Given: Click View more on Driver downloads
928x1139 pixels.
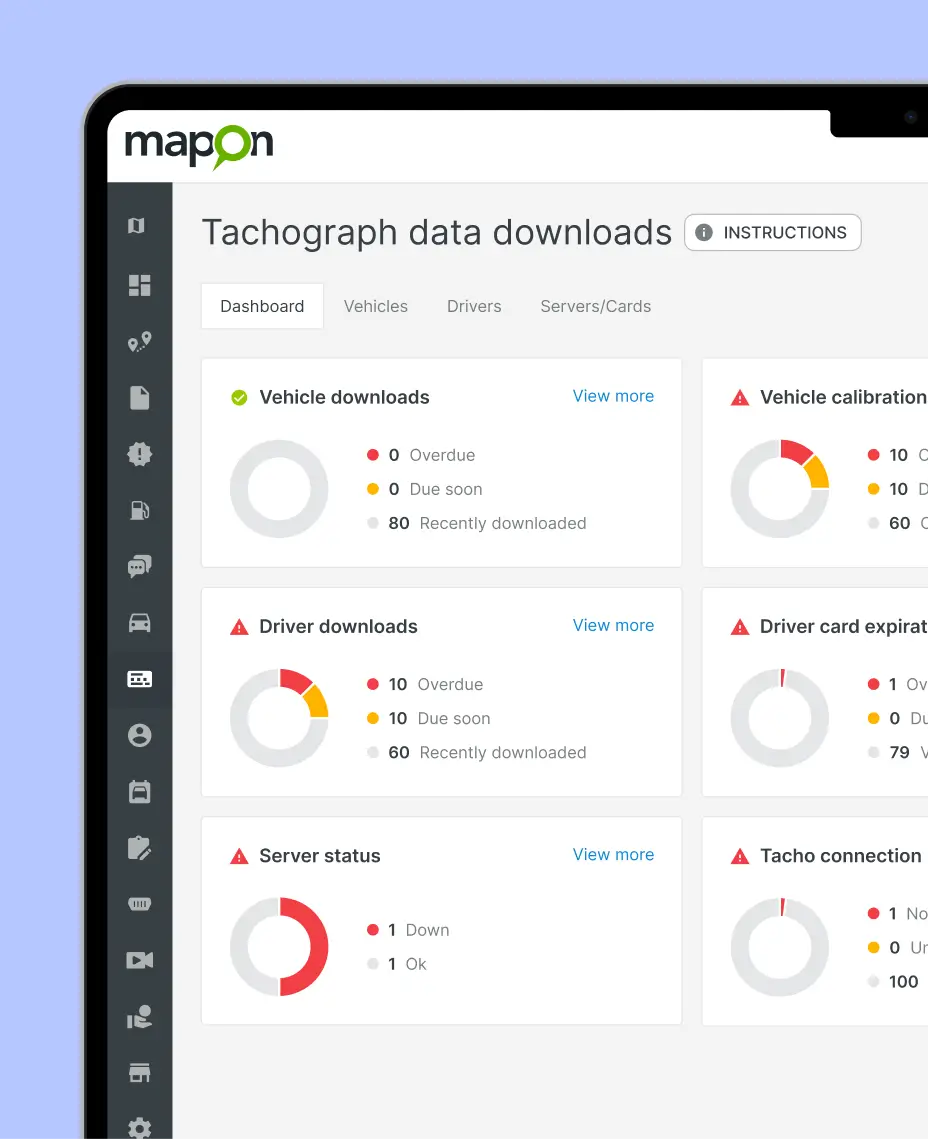Looking at the screenshot, I should pos(613,625).
